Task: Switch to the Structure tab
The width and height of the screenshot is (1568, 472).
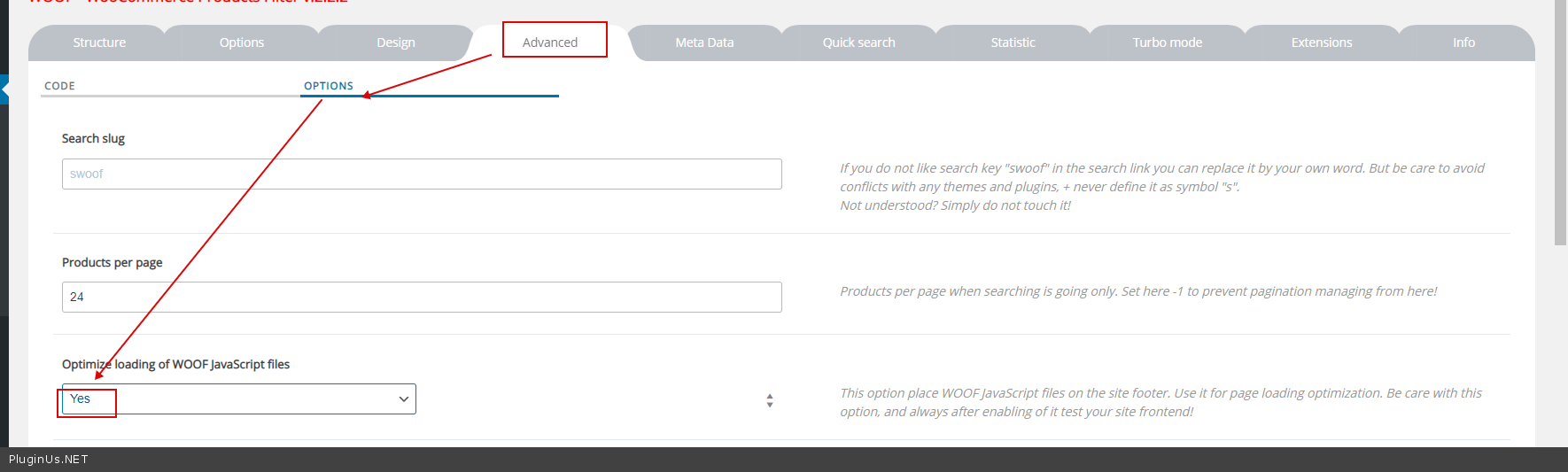Action: 99,43
